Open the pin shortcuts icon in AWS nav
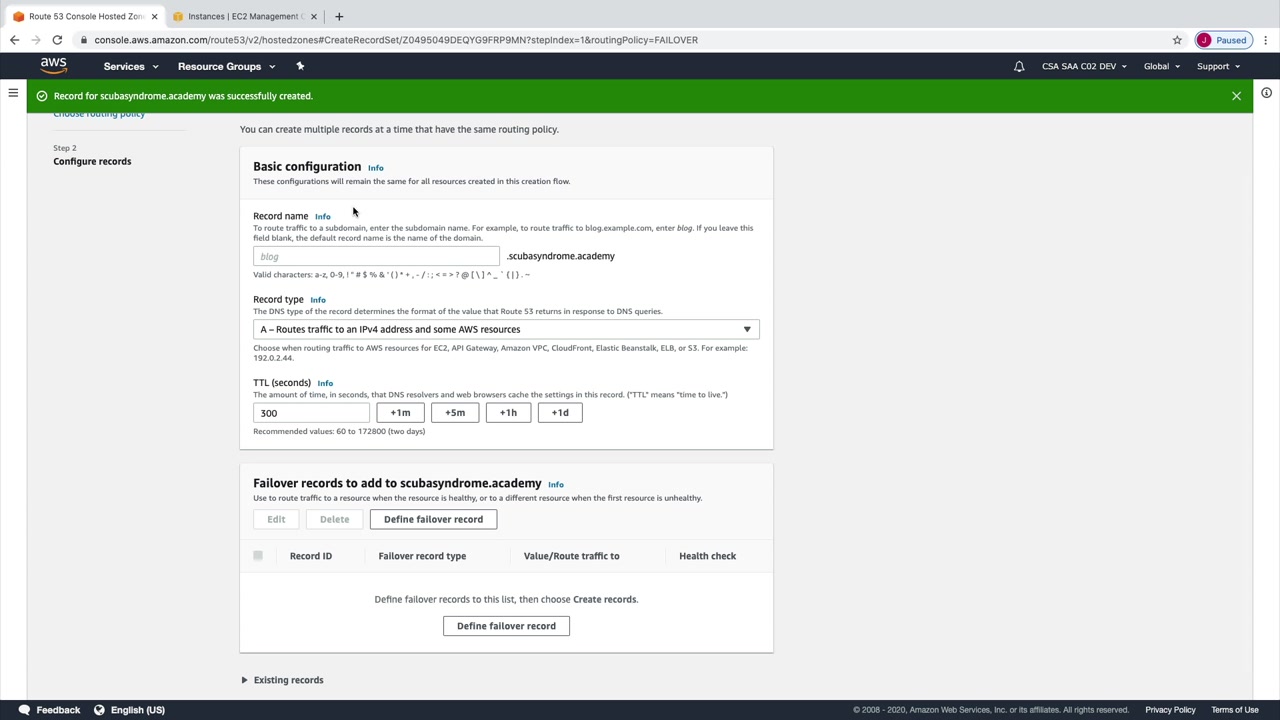 coord(300,66)
